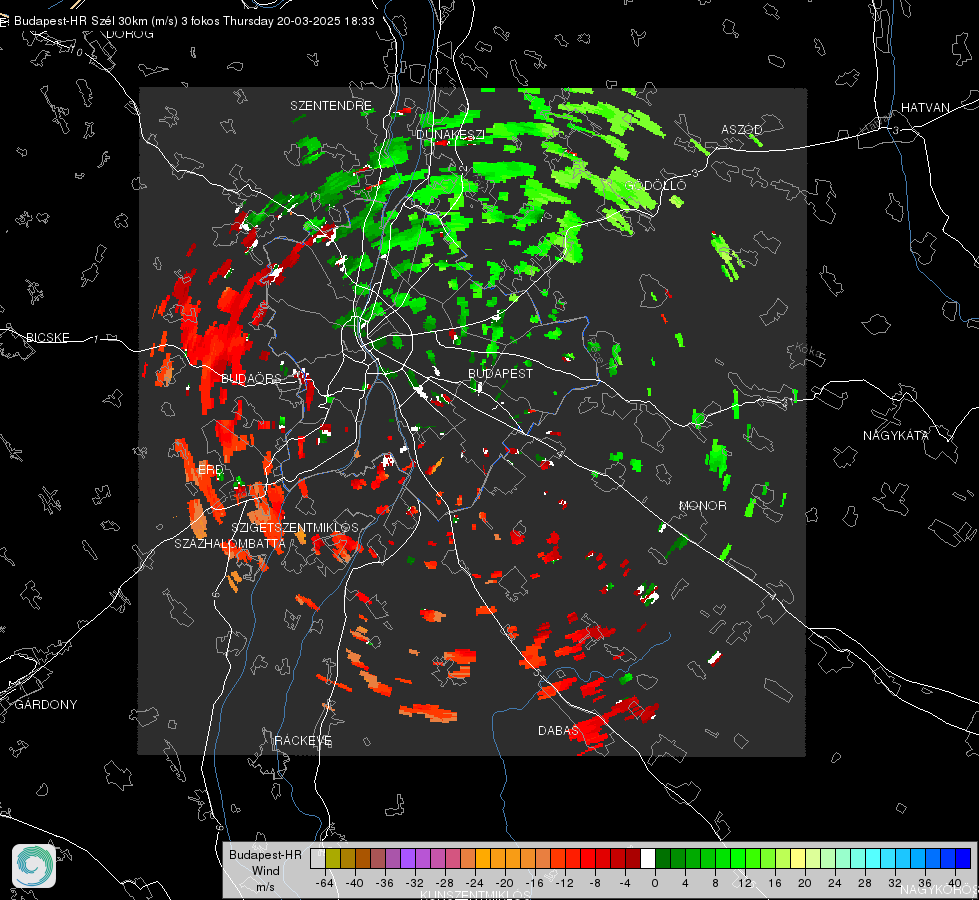The width and height of the screenshot is (979, 900).
Task: Click the rightmost dark blue legend swatch
Action: 963,858
